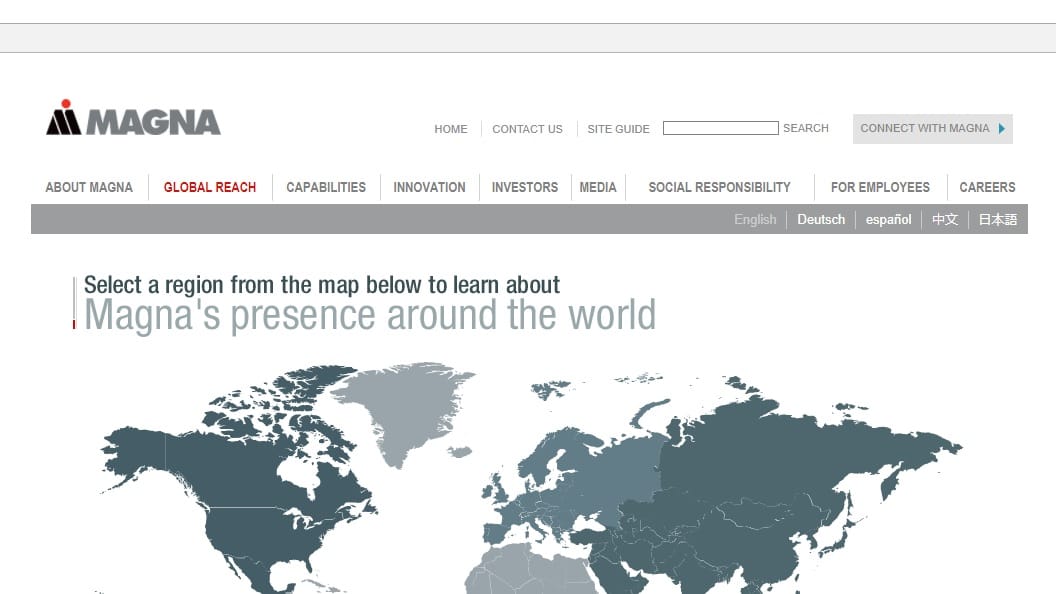The width and height of the screenshot is (1056, 594).
Task: Switch language to español
Action: click(888, 220)
